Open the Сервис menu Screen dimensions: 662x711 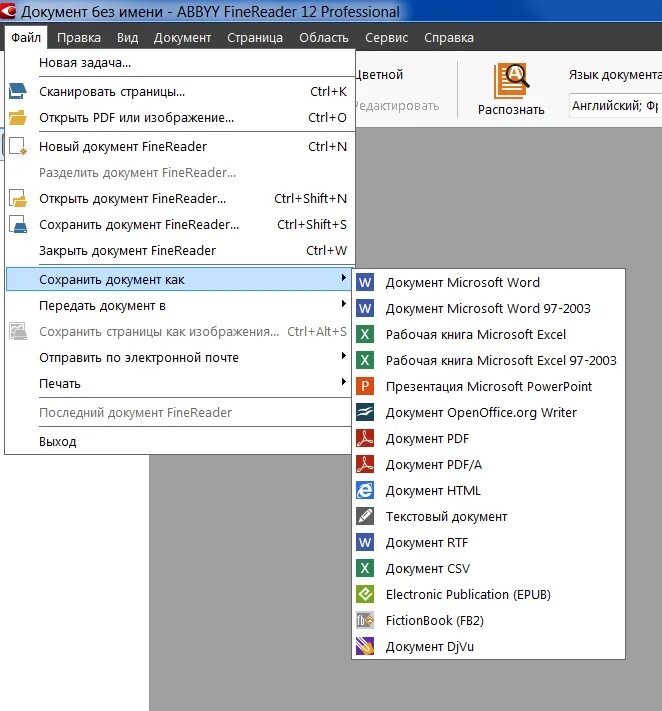(386, 37)
